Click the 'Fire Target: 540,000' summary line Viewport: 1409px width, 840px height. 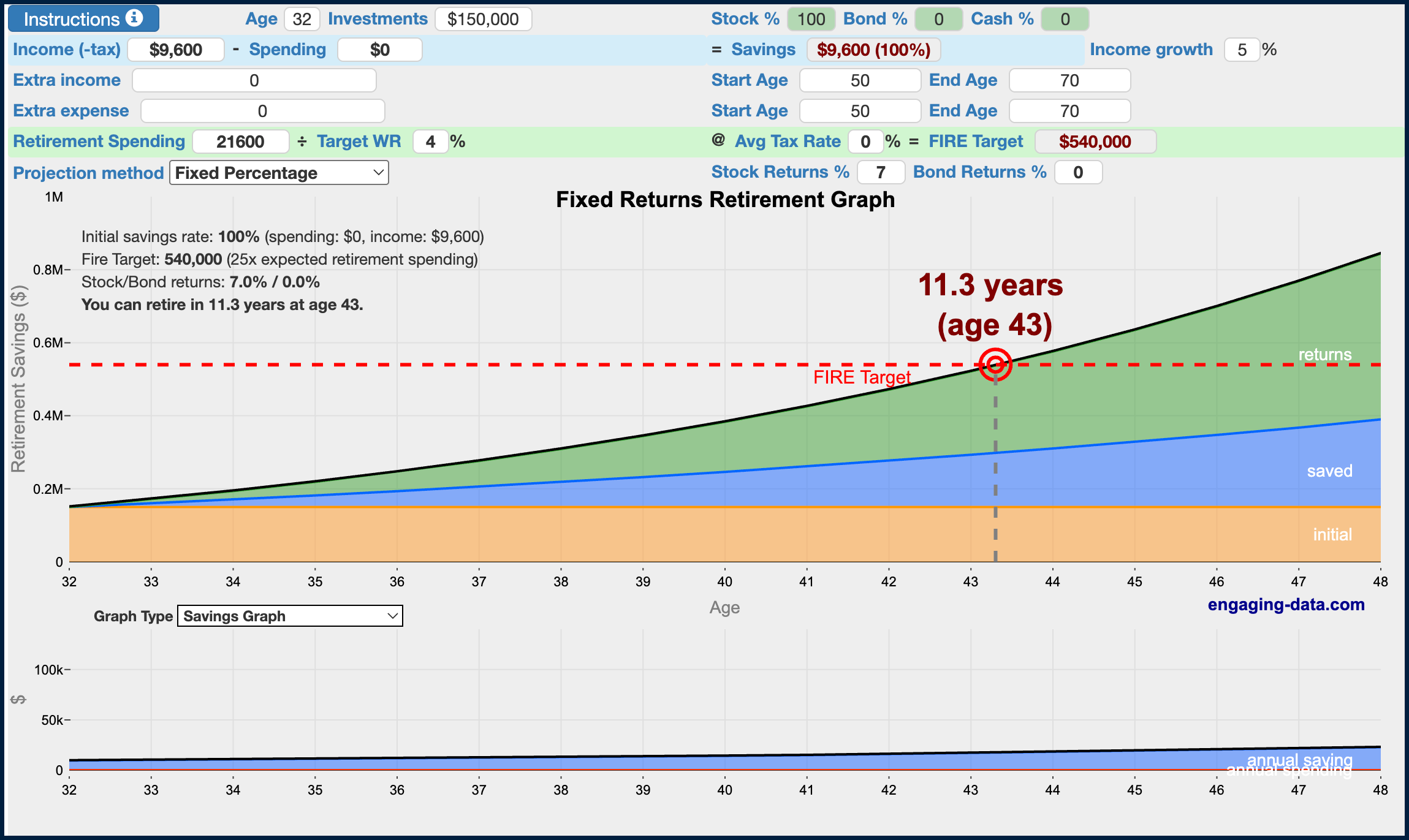click(x=279, y=259)
